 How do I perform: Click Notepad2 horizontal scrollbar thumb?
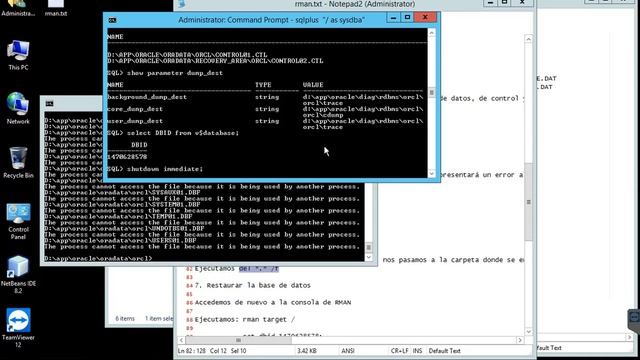[239, 340]
